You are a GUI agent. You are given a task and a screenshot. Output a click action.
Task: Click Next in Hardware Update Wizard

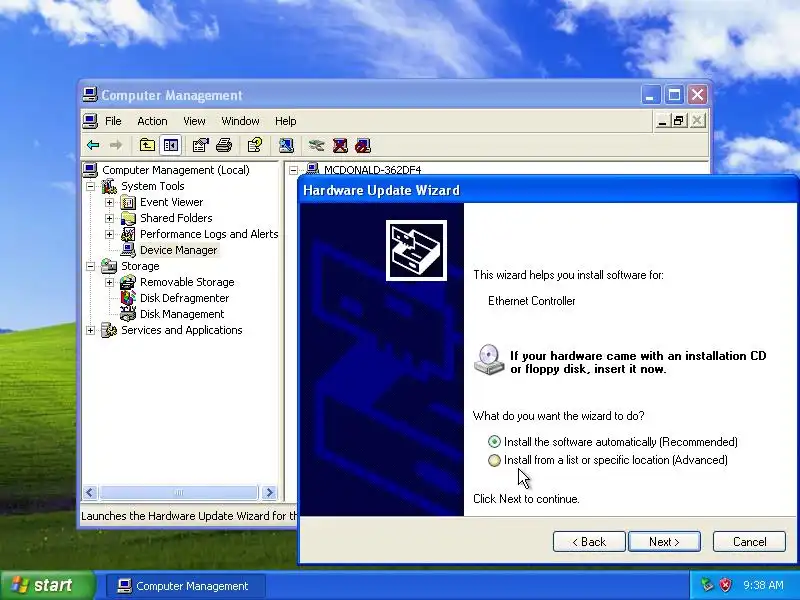pos(664,542)
